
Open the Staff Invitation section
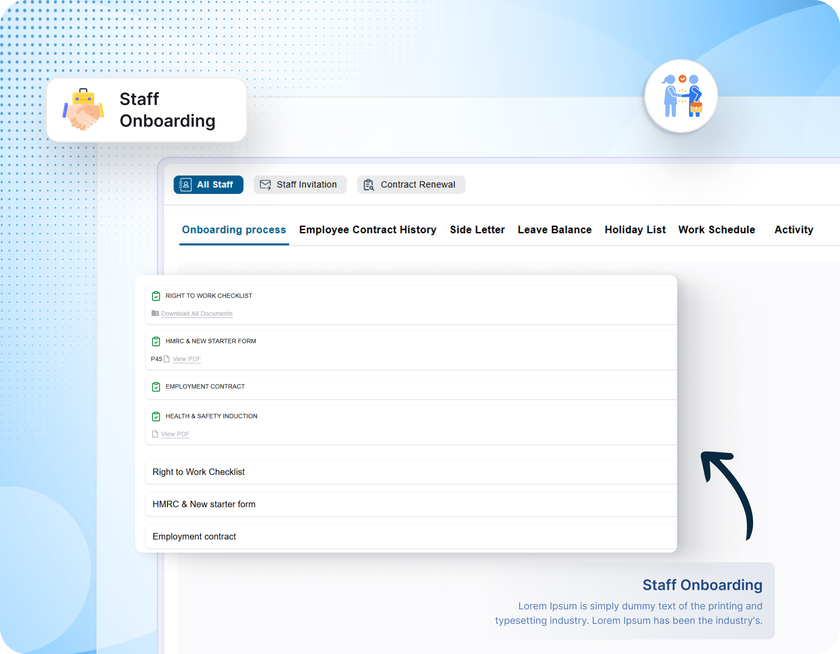(300, 185)
